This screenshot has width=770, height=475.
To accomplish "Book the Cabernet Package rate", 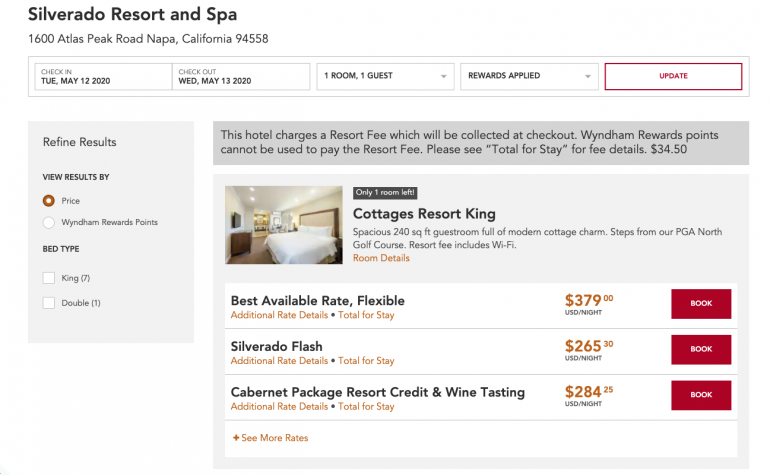I will (x=701, y=395).
